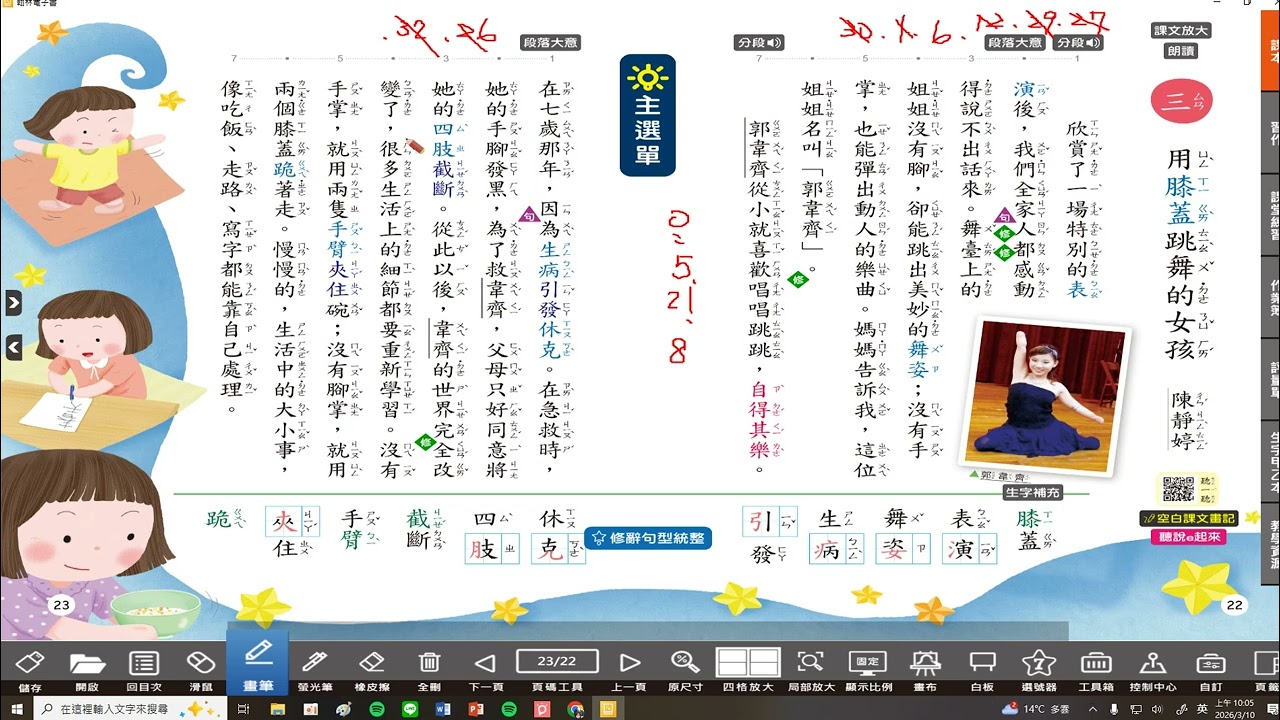Click the QR code thumbnail
Image resolution: width=1280 pixels, height=720 pixels.
coord(1178,489)
